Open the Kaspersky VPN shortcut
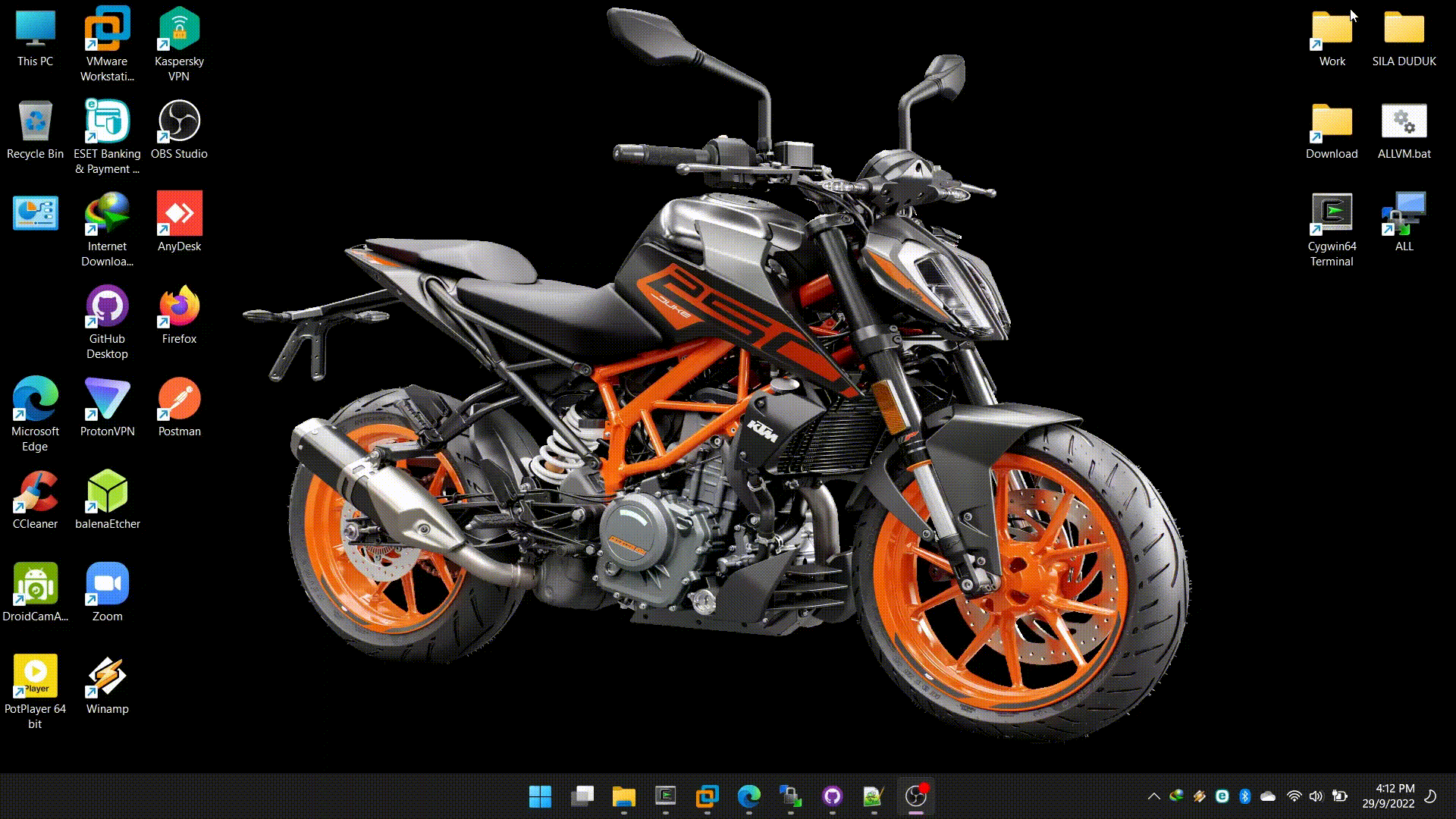 point(179,30)
